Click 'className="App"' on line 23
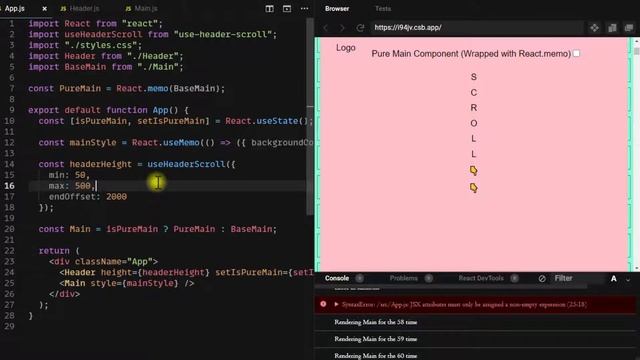This screenshot has width=640, height=360. pyautogui.click(x=113, y=262)
